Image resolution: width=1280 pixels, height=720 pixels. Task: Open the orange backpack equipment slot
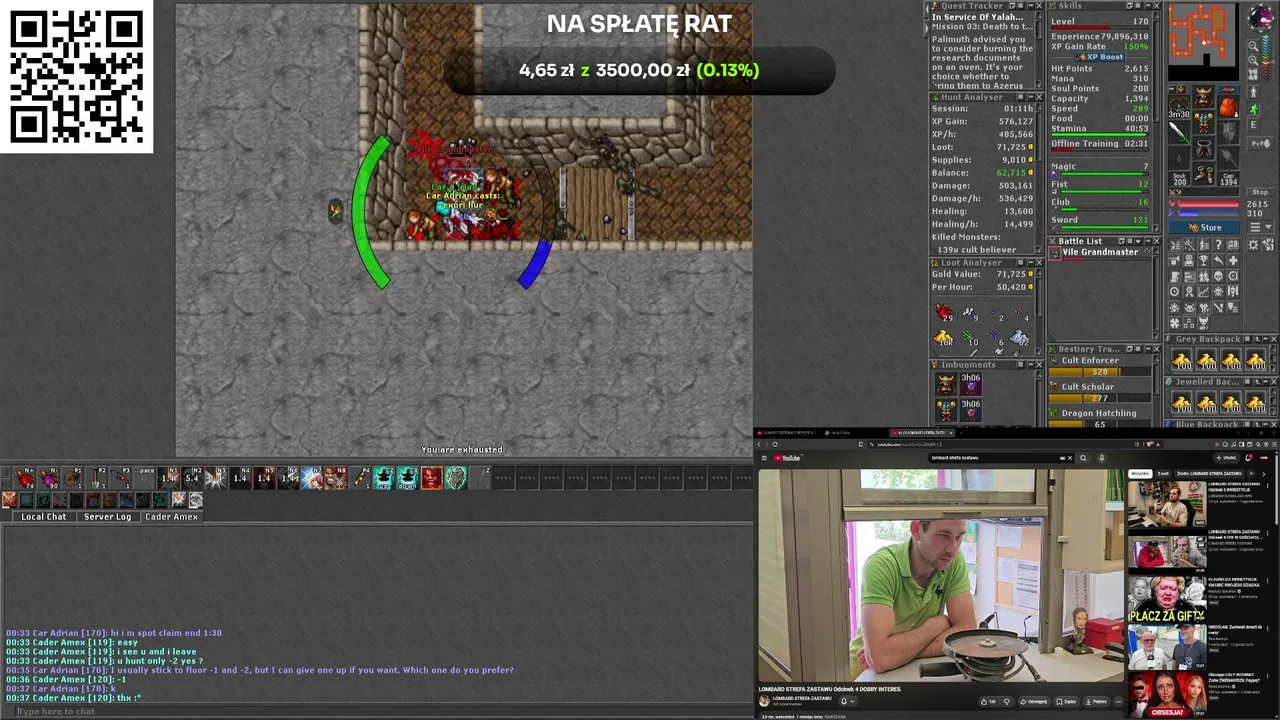[x=1228, y=106]
